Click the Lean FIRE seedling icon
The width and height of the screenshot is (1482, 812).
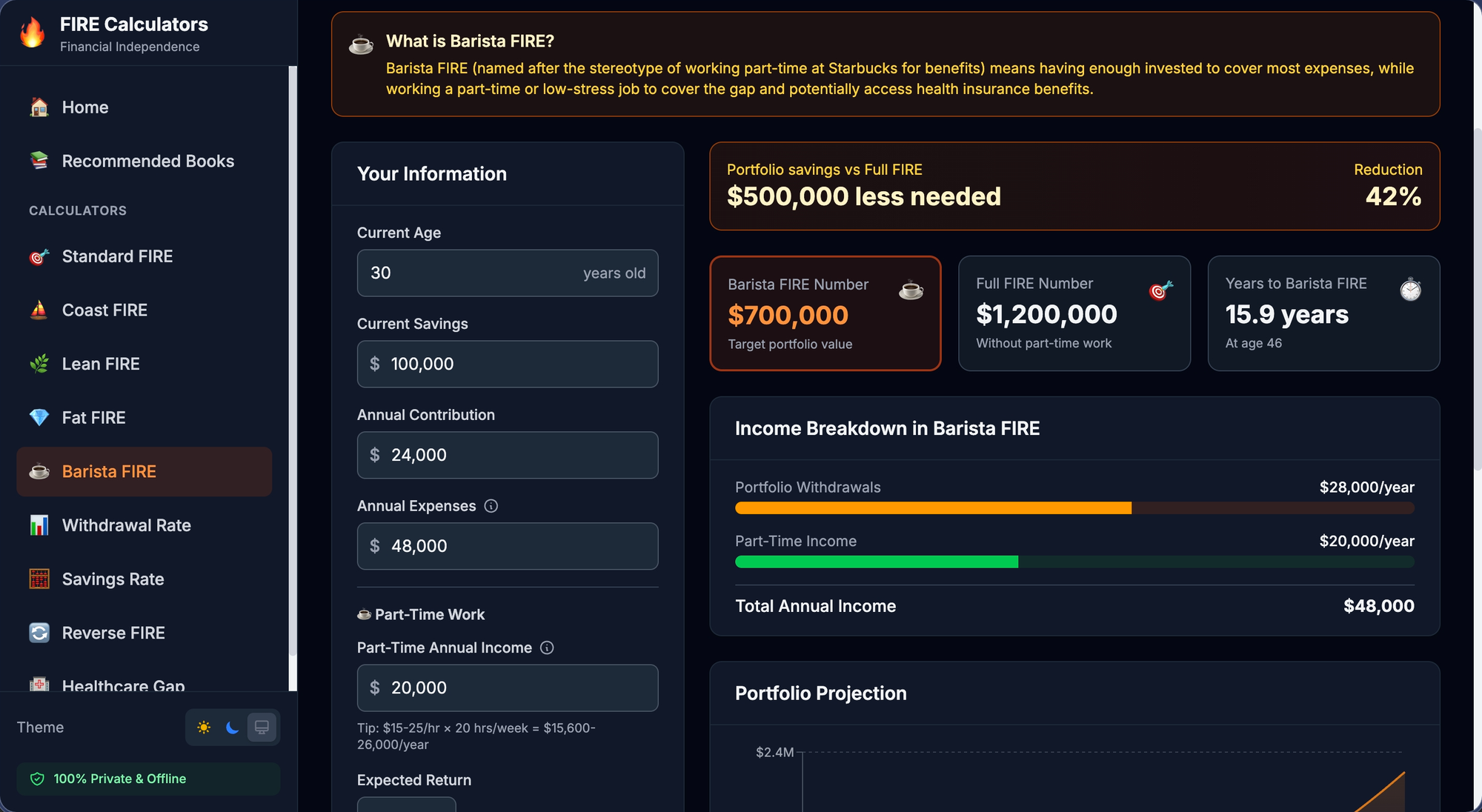click(x=39, y=364)
